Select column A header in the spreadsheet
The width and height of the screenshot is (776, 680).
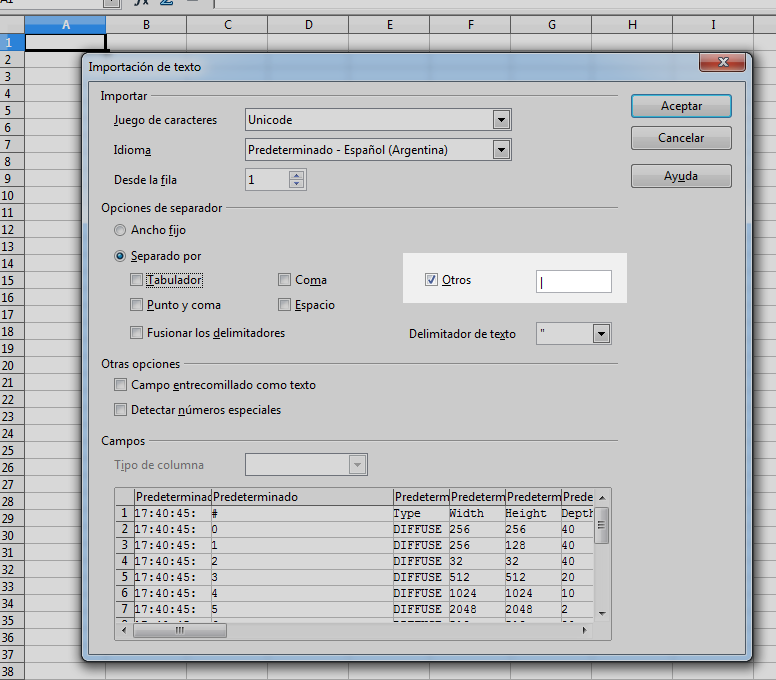click(65, 25)
